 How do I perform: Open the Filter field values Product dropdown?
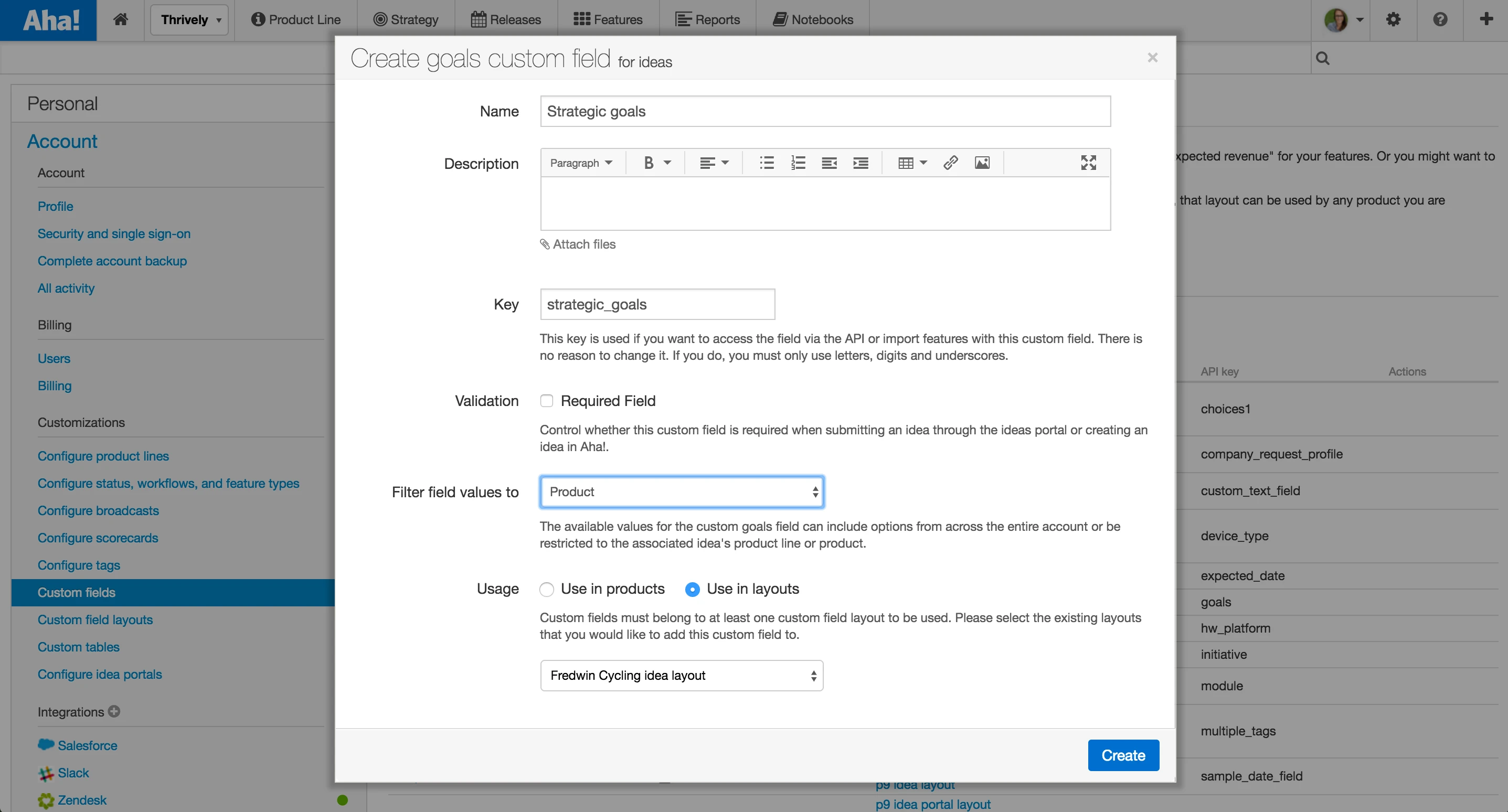coord(682,492)
